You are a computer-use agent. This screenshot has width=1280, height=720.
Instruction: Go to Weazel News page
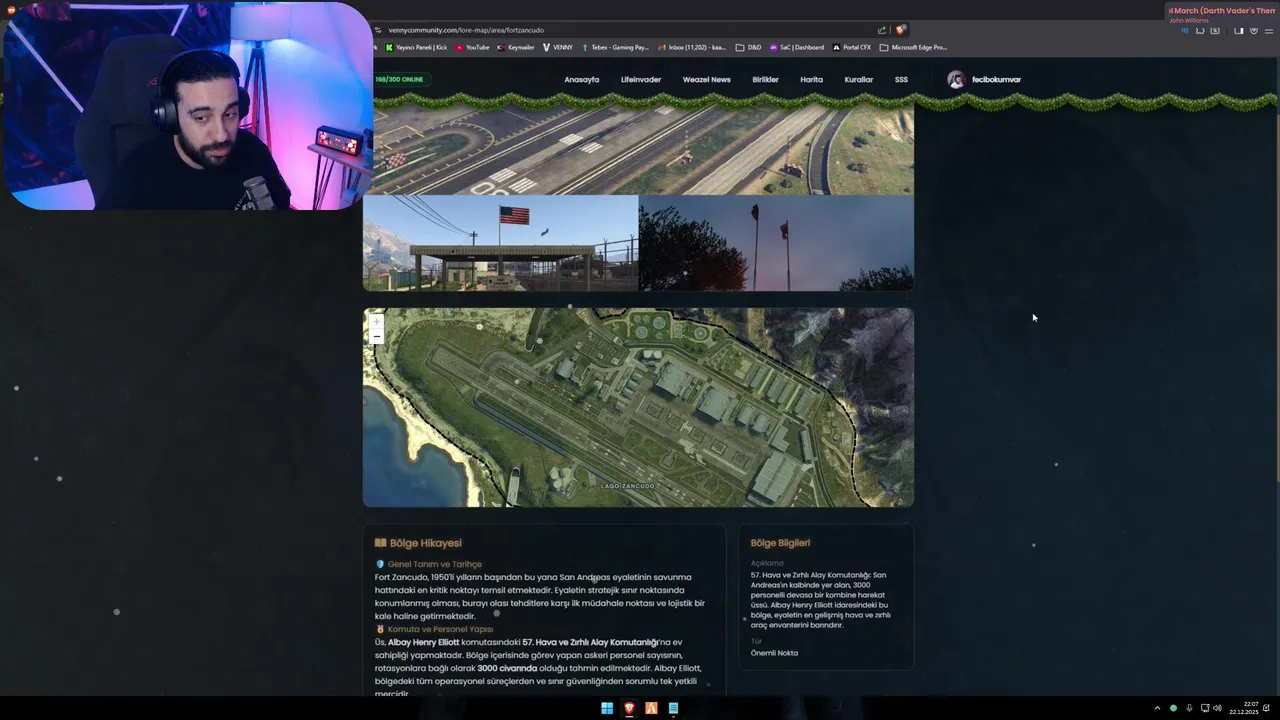coord(706,80)
